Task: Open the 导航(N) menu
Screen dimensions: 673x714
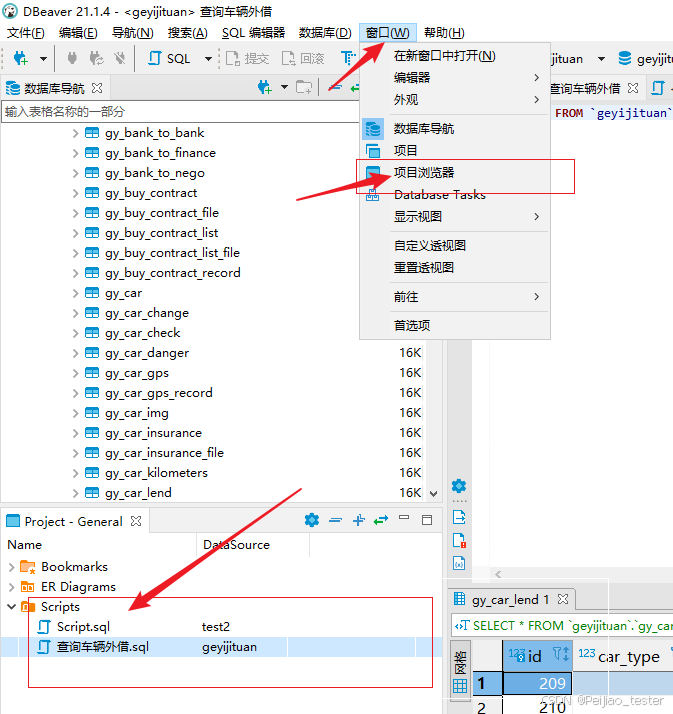Action: (x=133, y=33)
